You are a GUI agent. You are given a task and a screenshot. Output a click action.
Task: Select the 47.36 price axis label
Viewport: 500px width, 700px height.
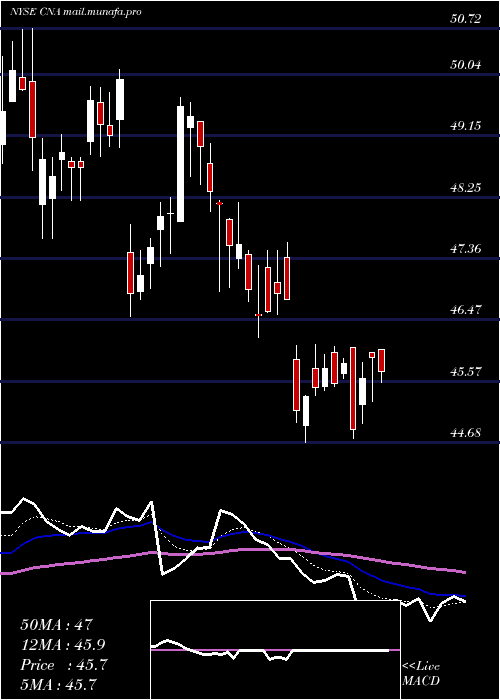466,249
